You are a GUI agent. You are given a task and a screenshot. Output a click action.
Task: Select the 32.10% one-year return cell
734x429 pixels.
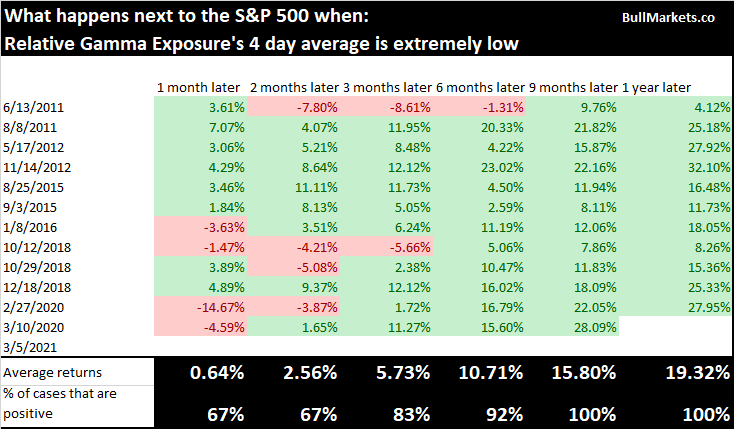[697, 166]
